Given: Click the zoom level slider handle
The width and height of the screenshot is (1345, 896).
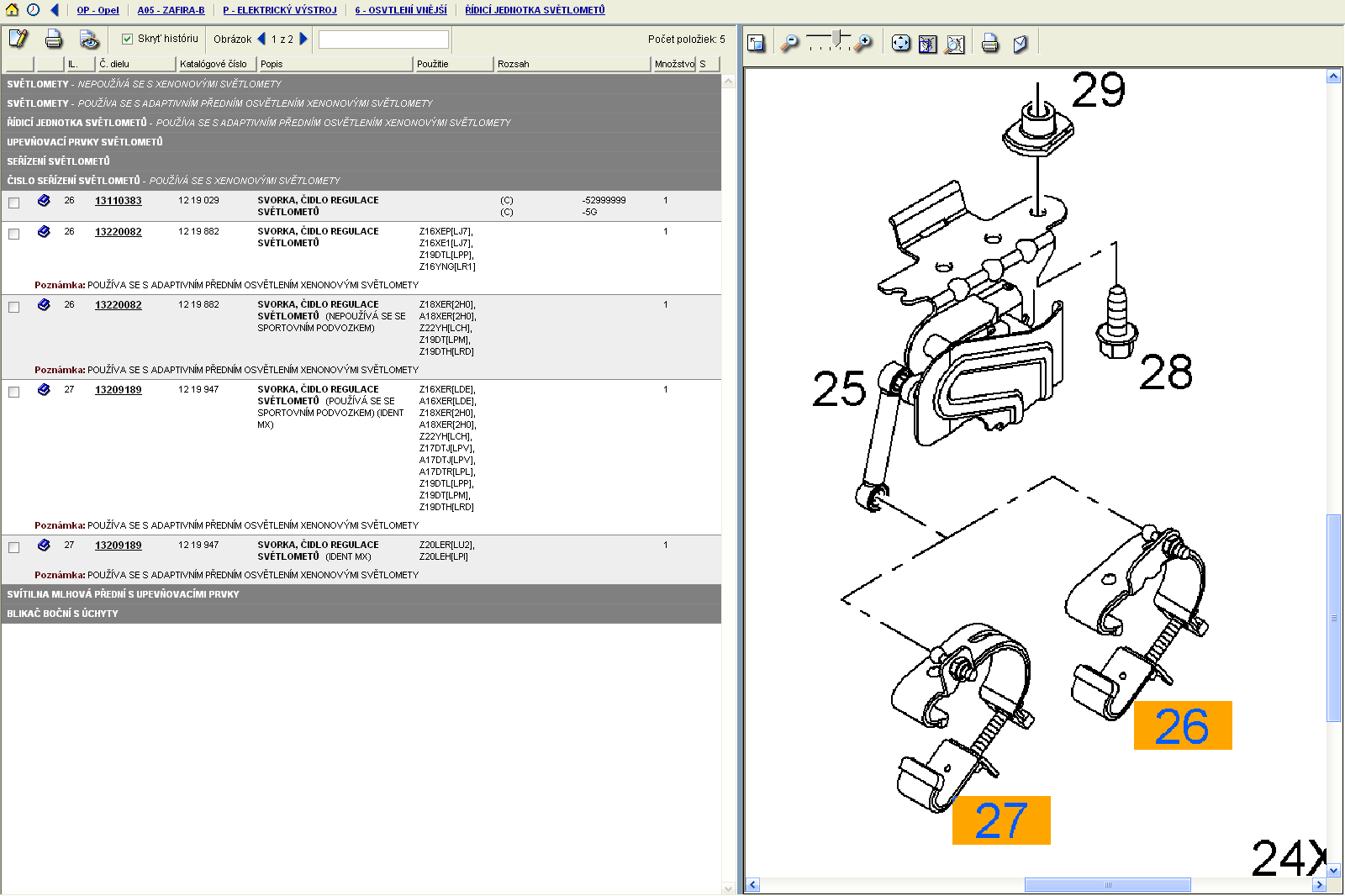Looking at the screenshot, I should click(x=837, y=39).
